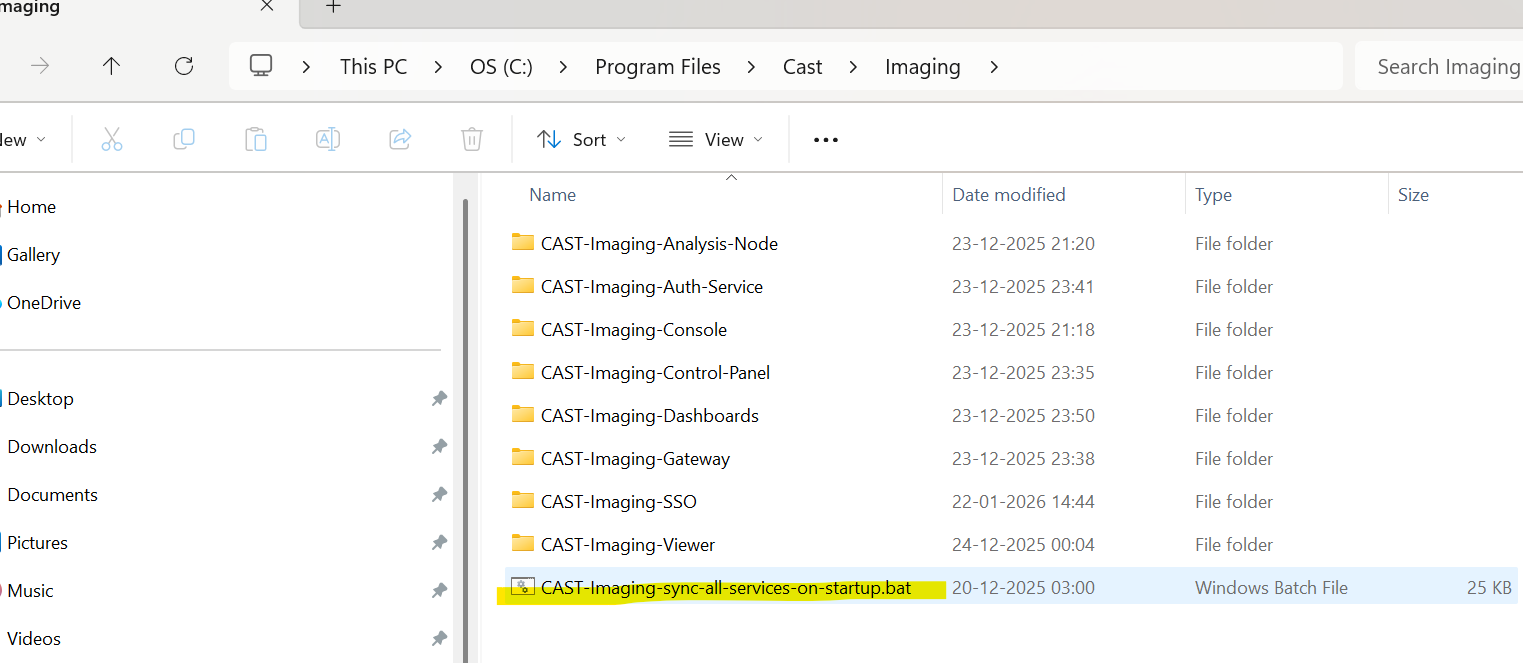Screen dimensions: 1523x663
Task: Open a new tab with plus button
Action: [x=334, y=7]
